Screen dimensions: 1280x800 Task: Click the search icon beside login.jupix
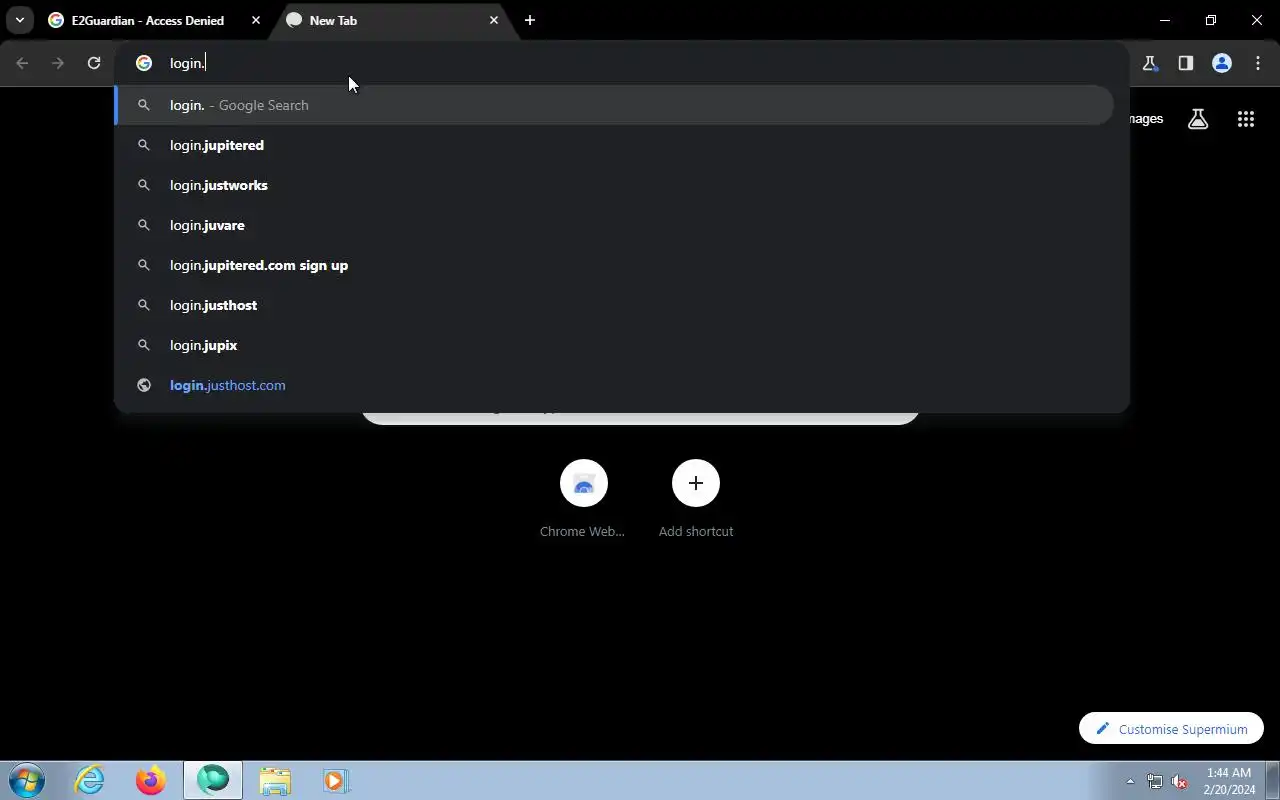click(144, 345)
